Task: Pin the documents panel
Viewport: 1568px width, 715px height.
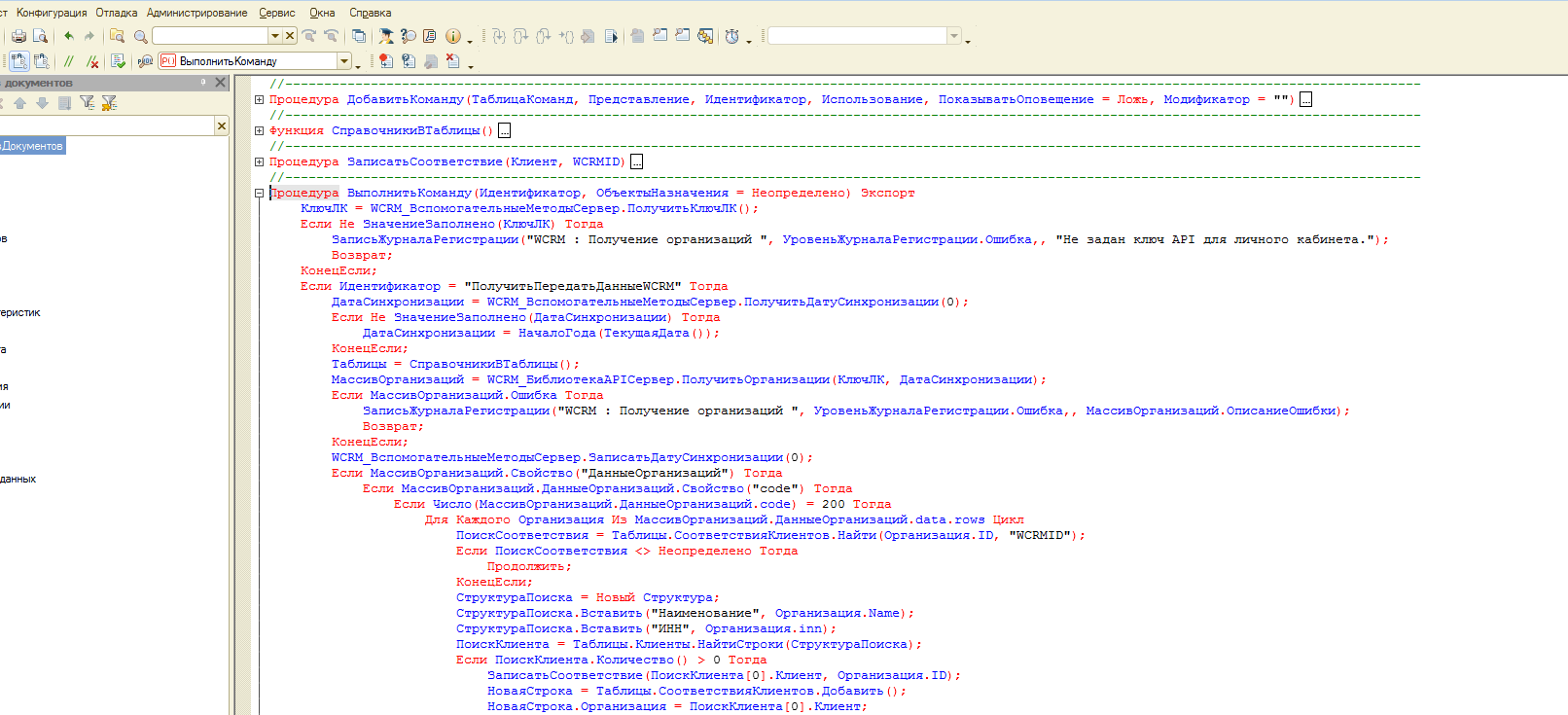Action: coord(203,83)
